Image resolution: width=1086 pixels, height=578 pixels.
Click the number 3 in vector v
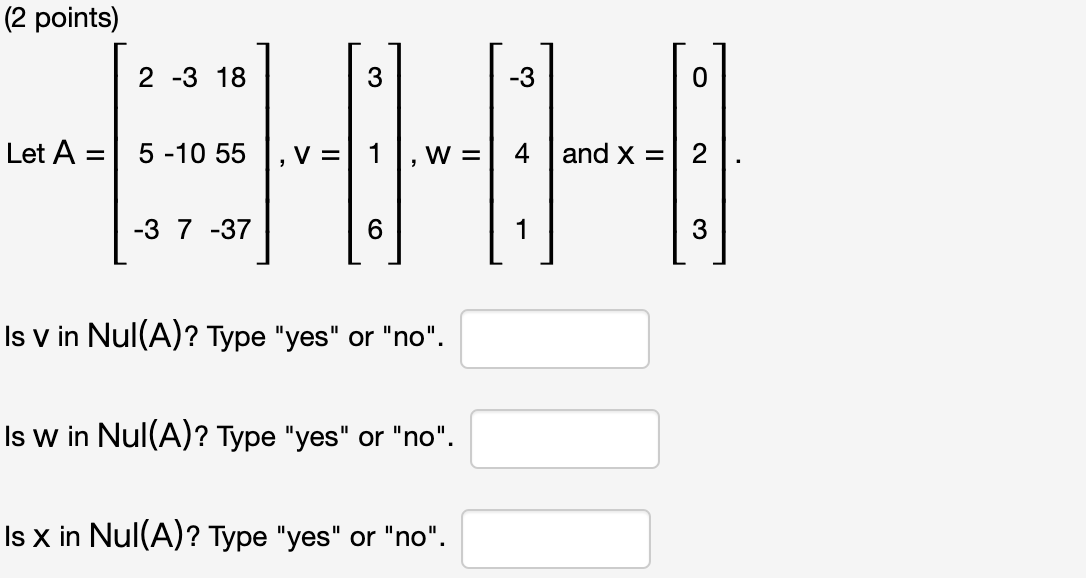pyautogui.click(x=375, y=76)
